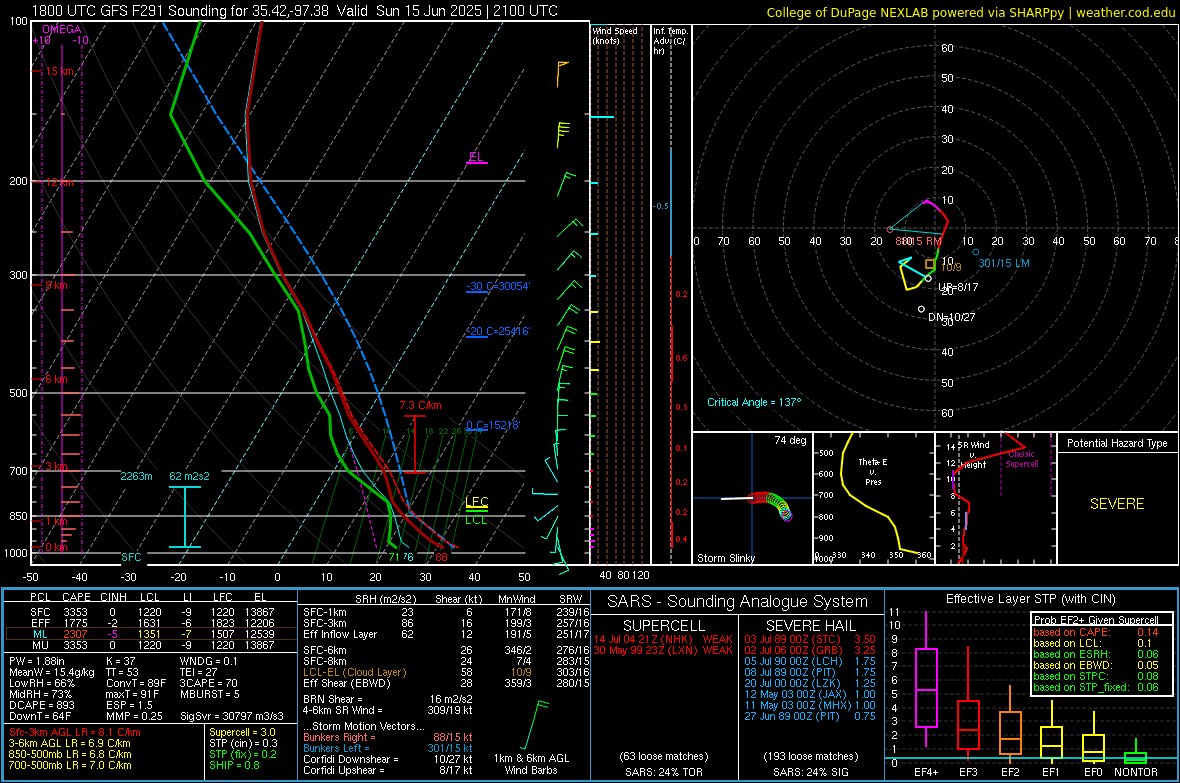Select the highlighted ML parcel row
Viewport: 1180px width, 783px height.
(x=151, y=635)
